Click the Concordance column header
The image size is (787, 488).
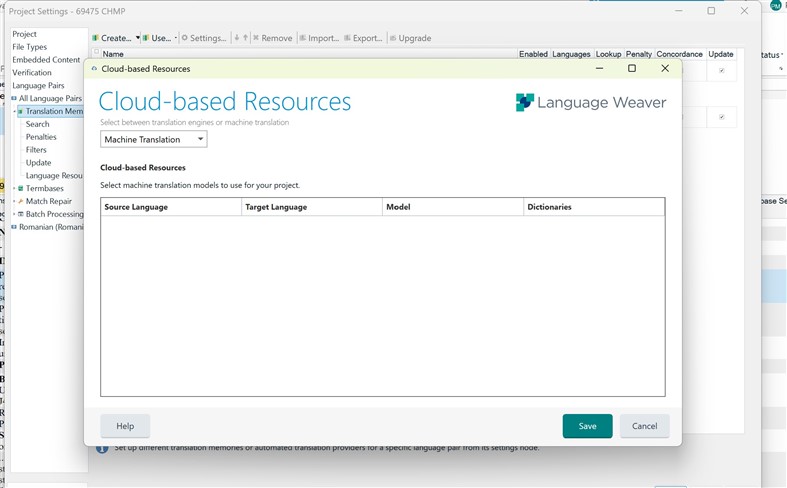tap(679, 54)
